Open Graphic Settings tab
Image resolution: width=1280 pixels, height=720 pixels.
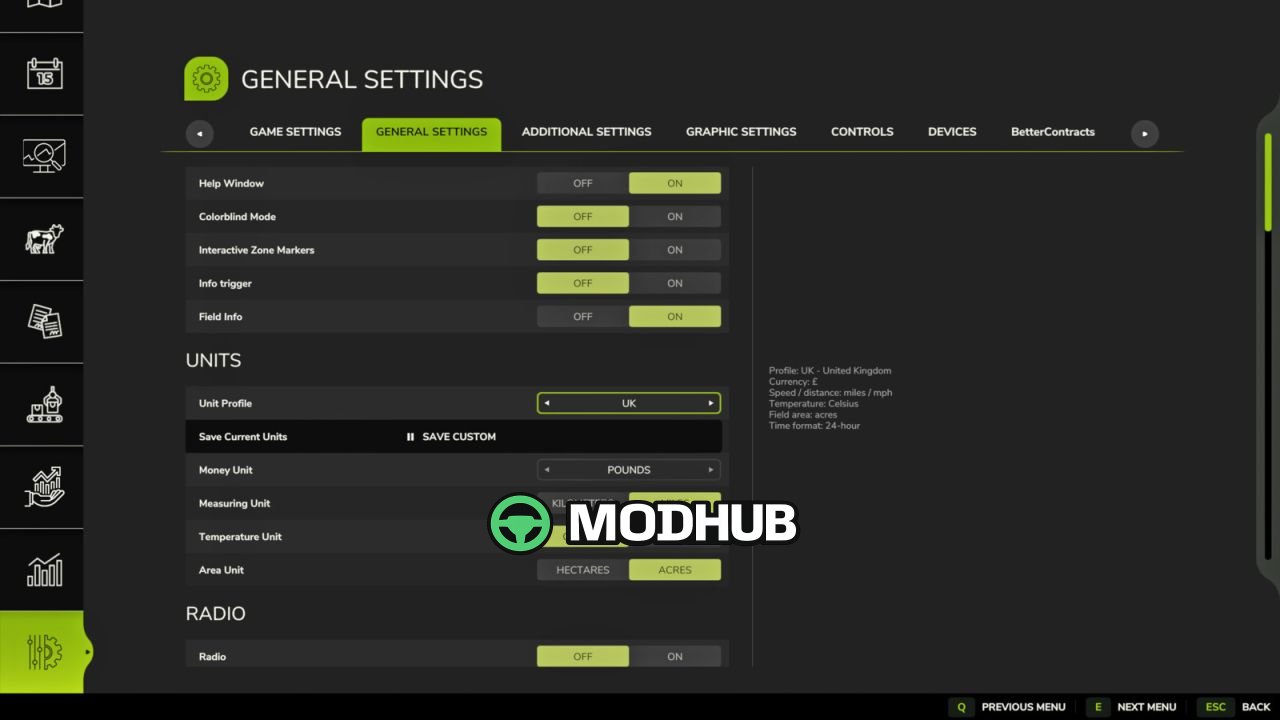(741, 132)
